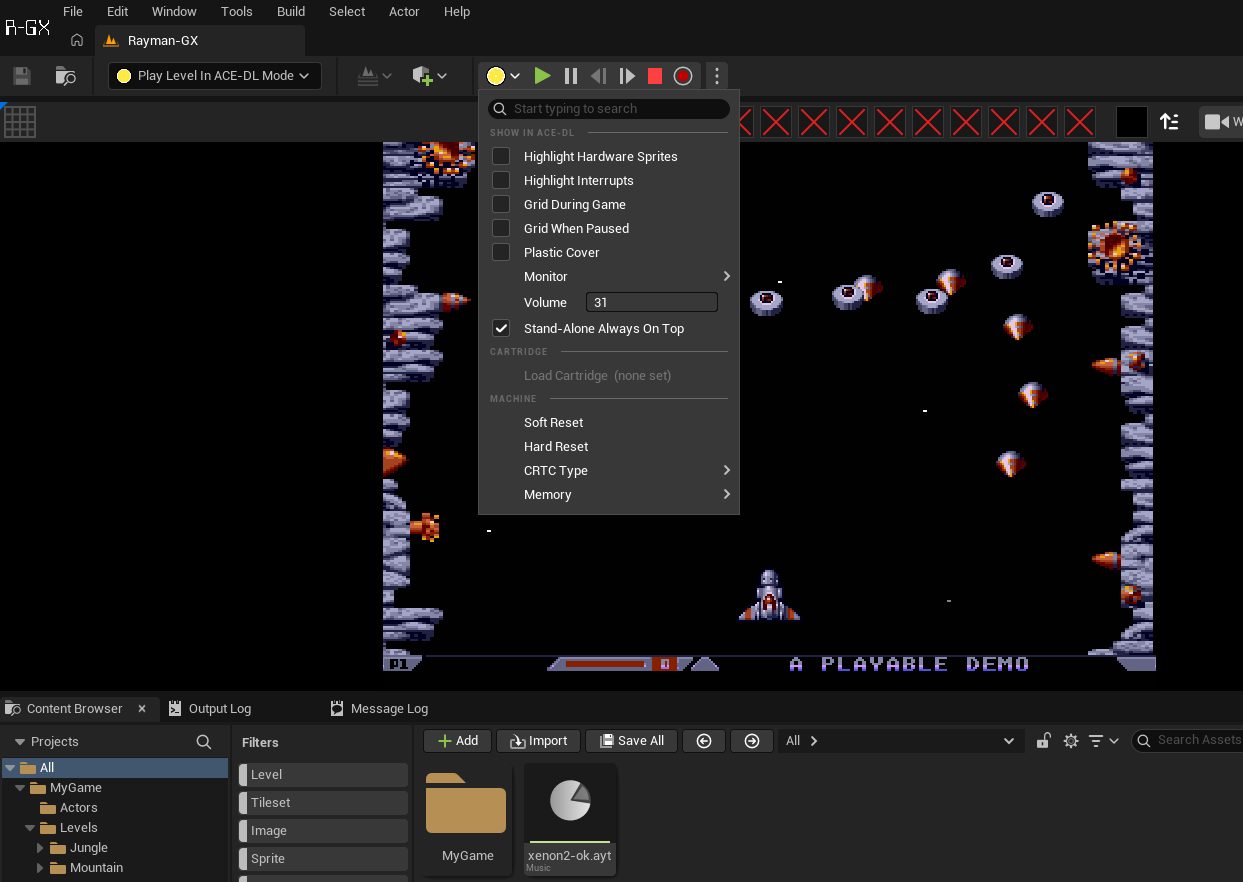Open the Play Level In ACE-DL Mode dropdown
Viewport: 1243px width, 882px height.
[x=215, y=76]
